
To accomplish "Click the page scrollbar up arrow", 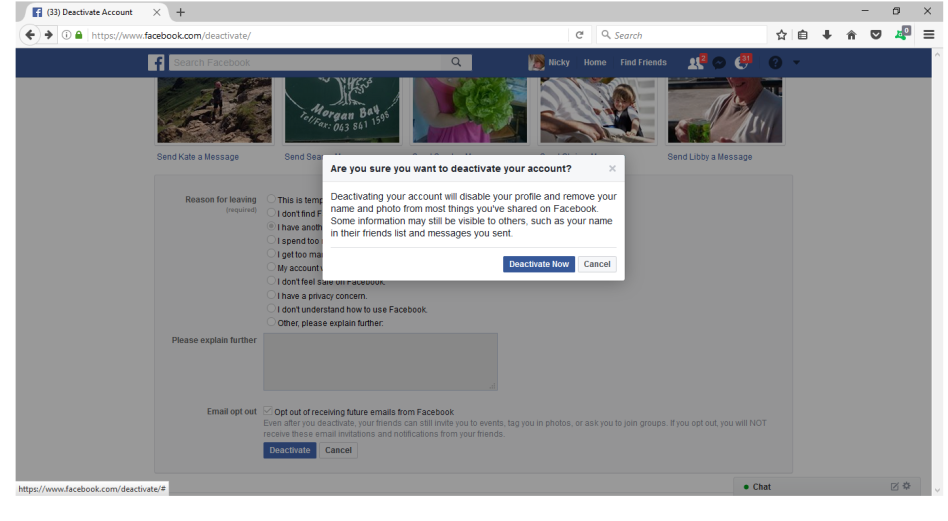I will pos(938,54).
